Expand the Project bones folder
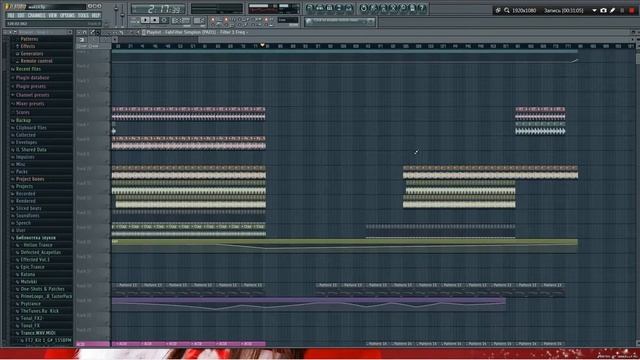Image resolution: width=640 pixels, height=360 pixels. [x=30, y=179]
